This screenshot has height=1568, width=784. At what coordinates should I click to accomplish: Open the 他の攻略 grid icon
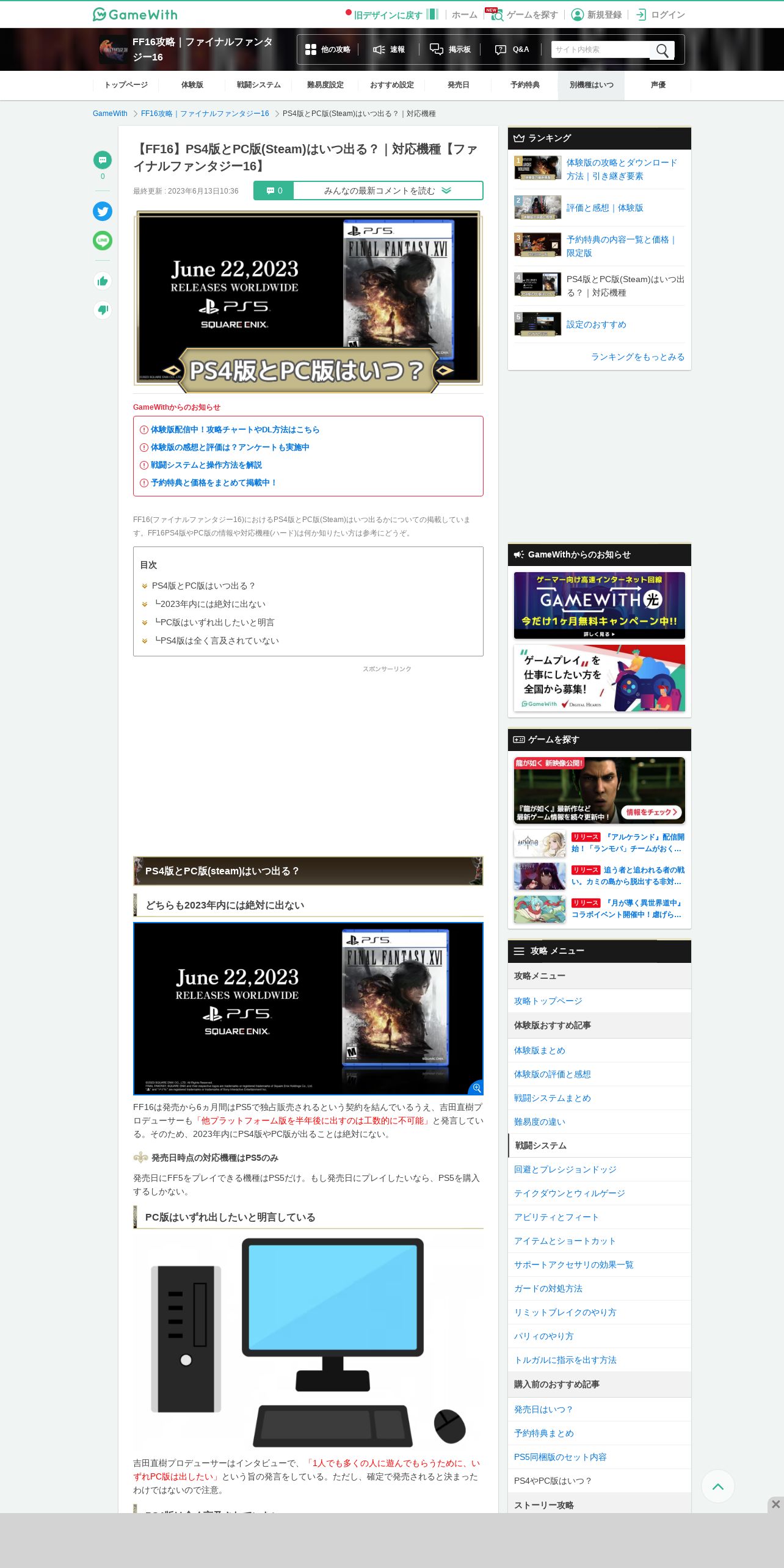tap(311, 49)
